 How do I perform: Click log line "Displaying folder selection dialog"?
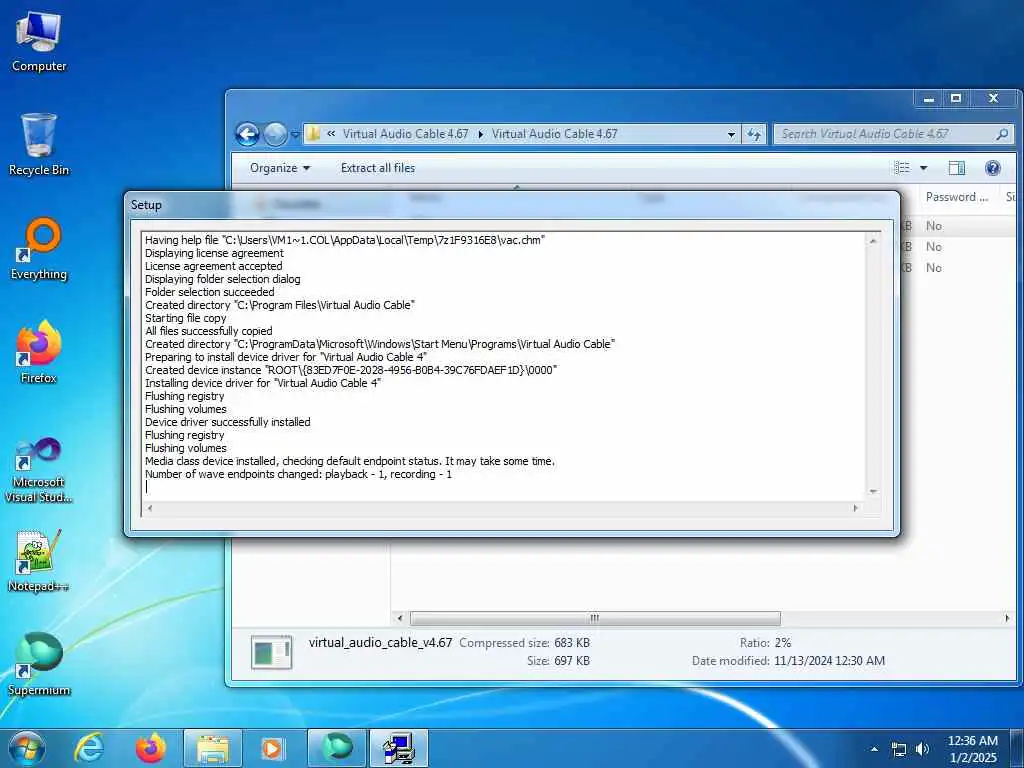point(223,279)
